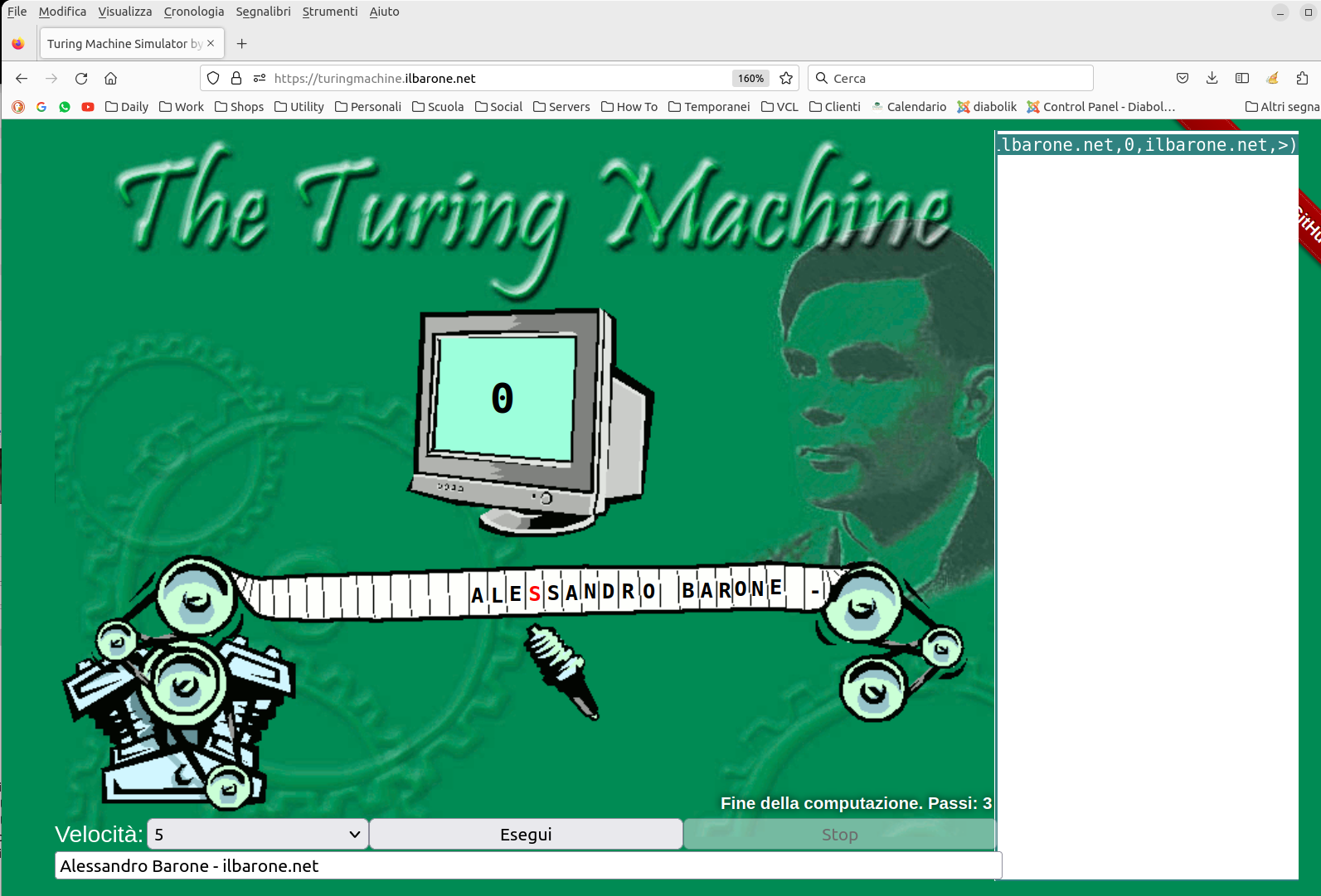
Task: Go to the browser home page icon
Action: click(x=110, y=79)
